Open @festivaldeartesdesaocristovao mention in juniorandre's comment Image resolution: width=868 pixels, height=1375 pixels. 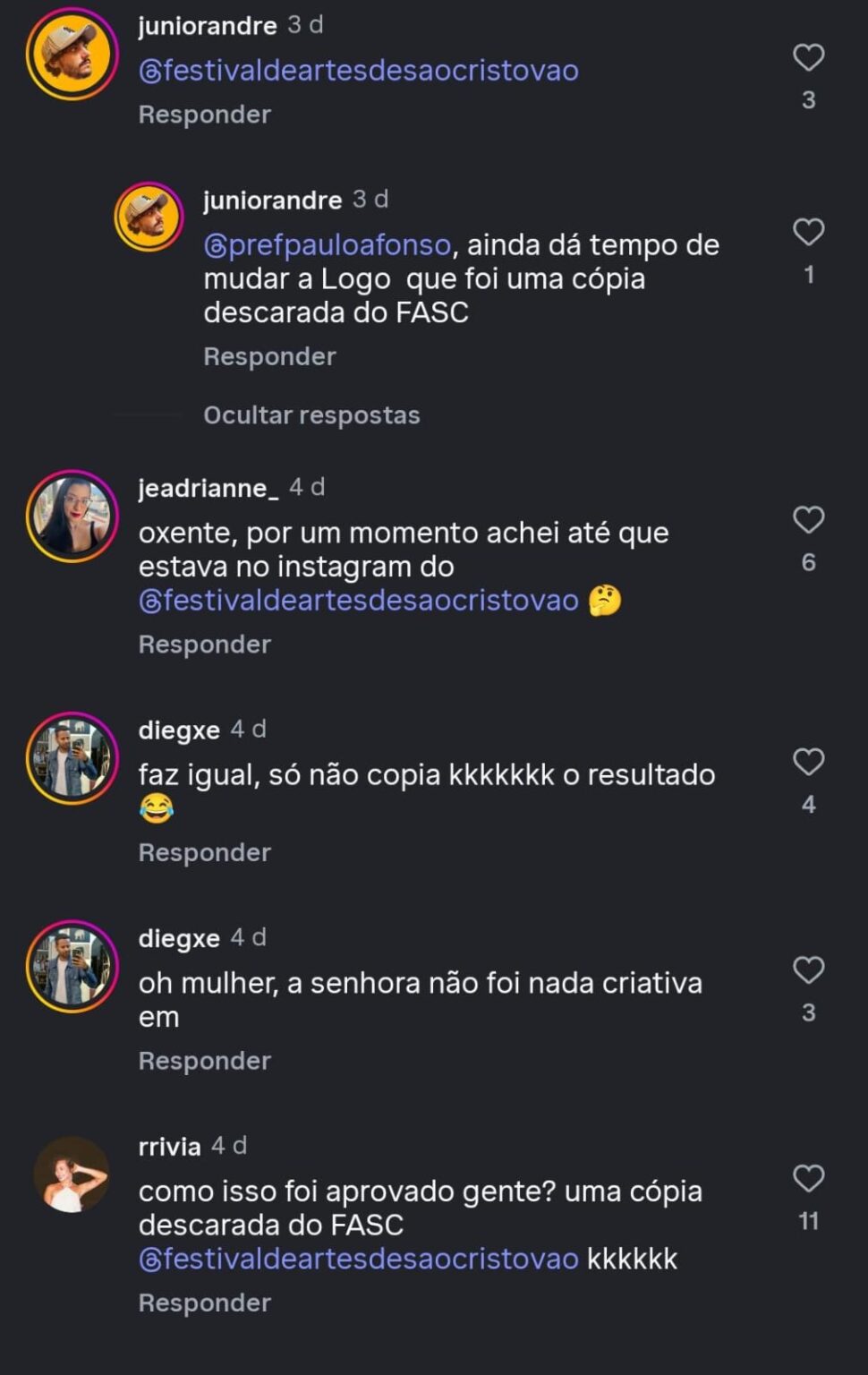pyautogui.click(x=358, y=71)
